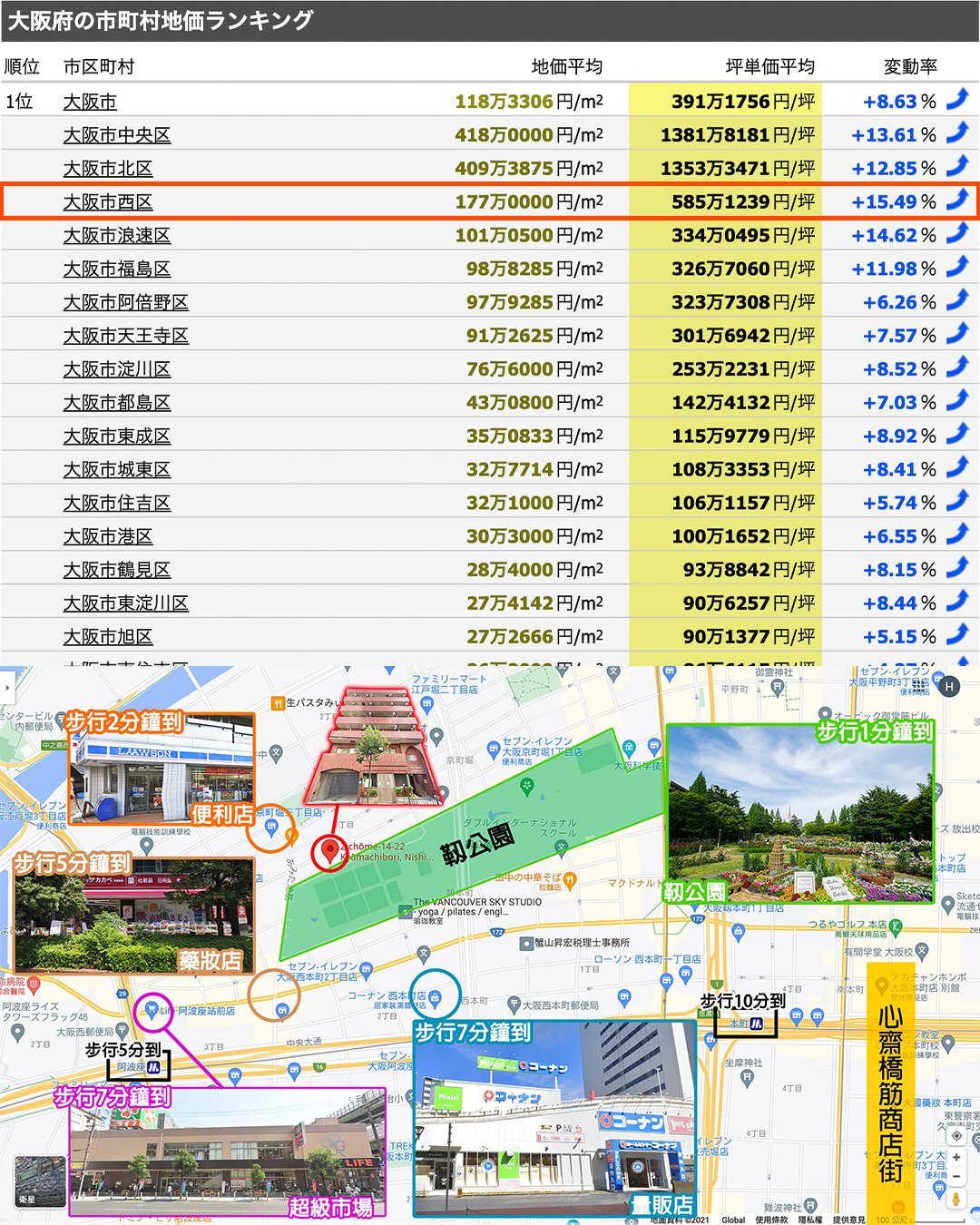Expand the collapsed map side panel arrow
This screenshot has width=980, height=1225.
(x=7, y=688)
